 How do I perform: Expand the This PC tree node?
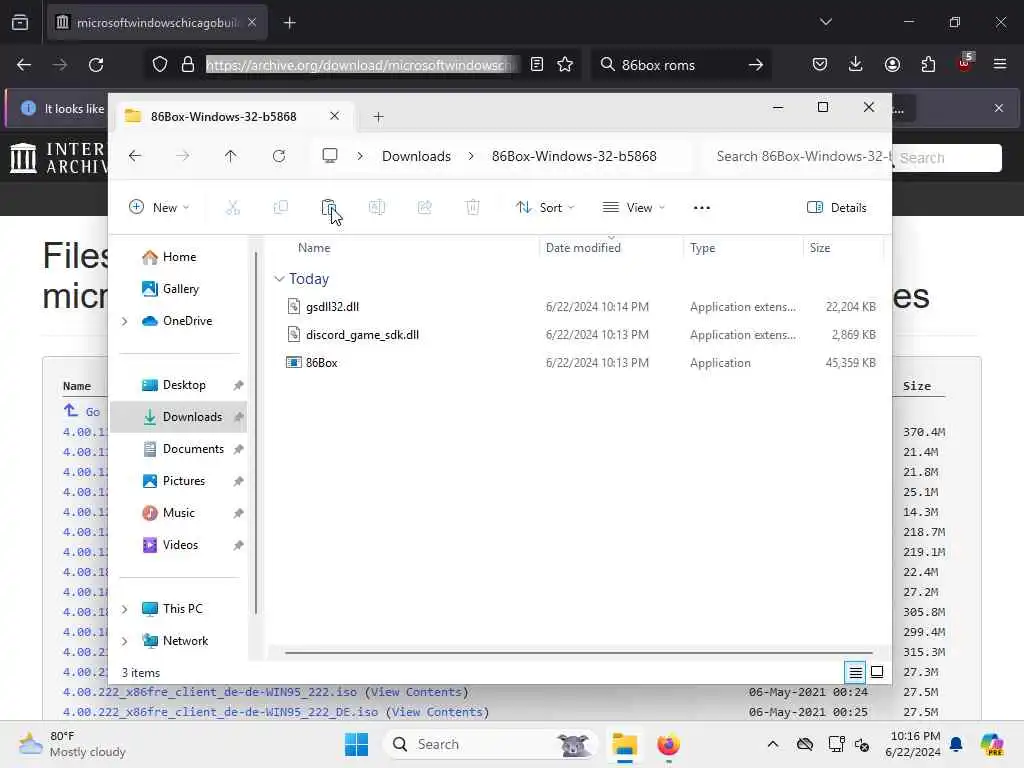pyautogui.click(x=124, y=609)
